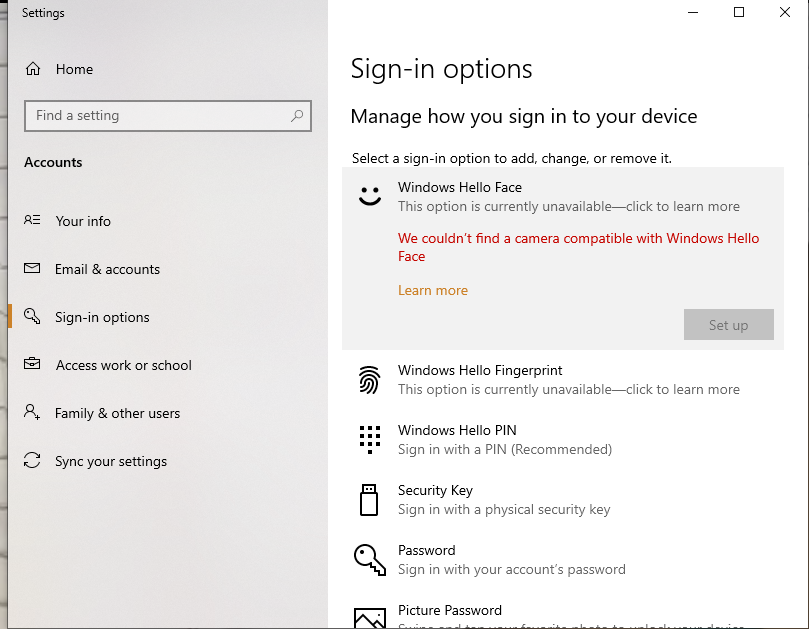Viewport: 809px width, 629px height.
Task: Click the Windows Hello Fingerprint icon
Action: click(x=369, y=380)
